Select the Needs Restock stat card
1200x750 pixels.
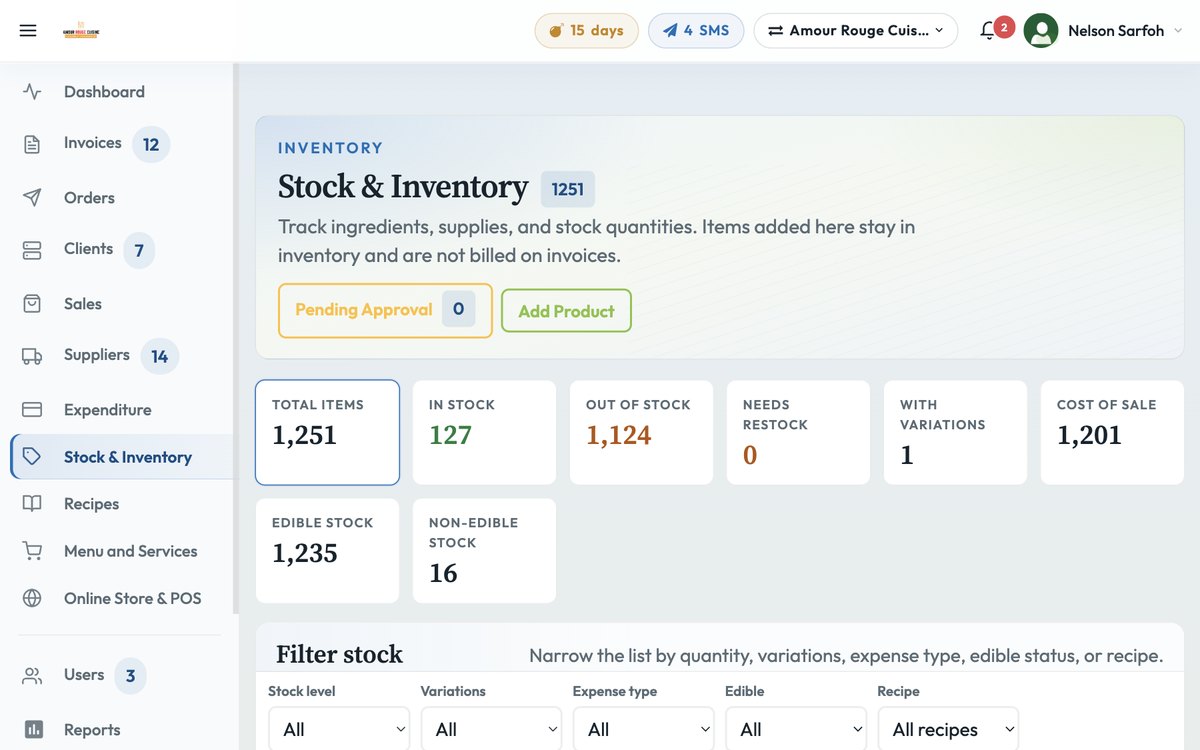point(798,432)
